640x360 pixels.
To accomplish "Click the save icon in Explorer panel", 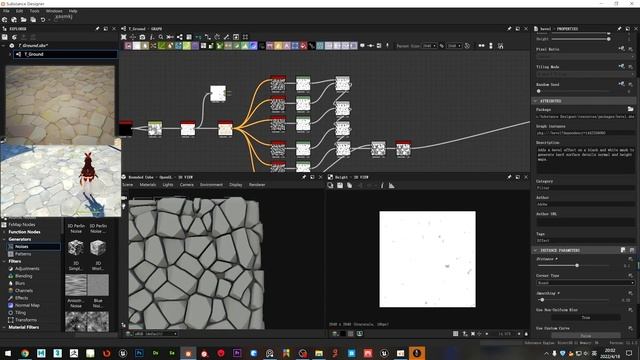I will (x=5, y=37).
